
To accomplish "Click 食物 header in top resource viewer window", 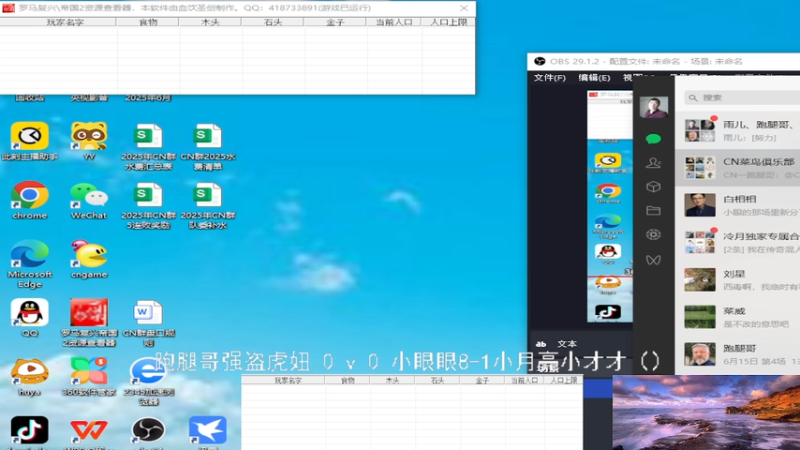I will tap(148, 22).
